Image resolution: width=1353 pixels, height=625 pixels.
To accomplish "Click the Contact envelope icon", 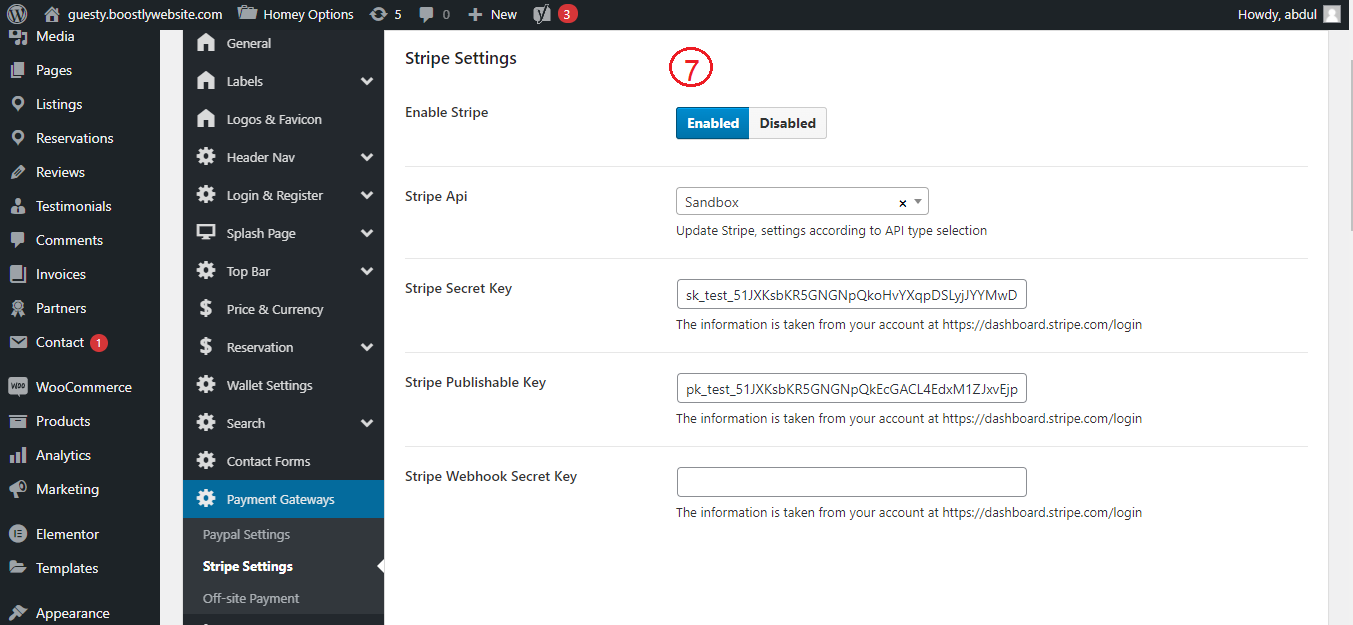I will click(17, 342).
